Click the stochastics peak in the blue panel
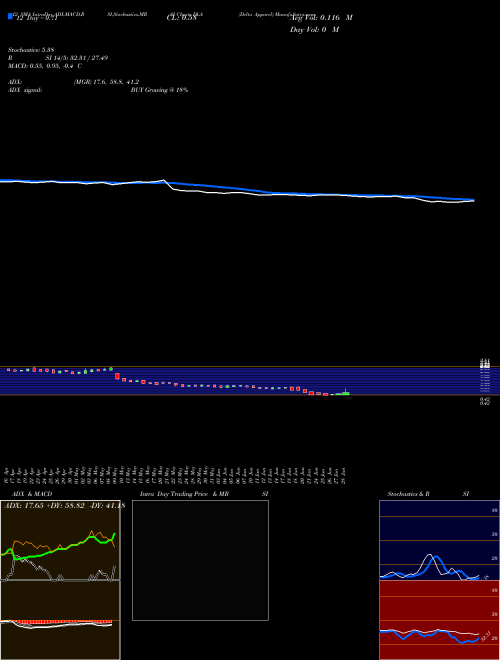This screenshot has height=660, width=500. click(430, 556)
